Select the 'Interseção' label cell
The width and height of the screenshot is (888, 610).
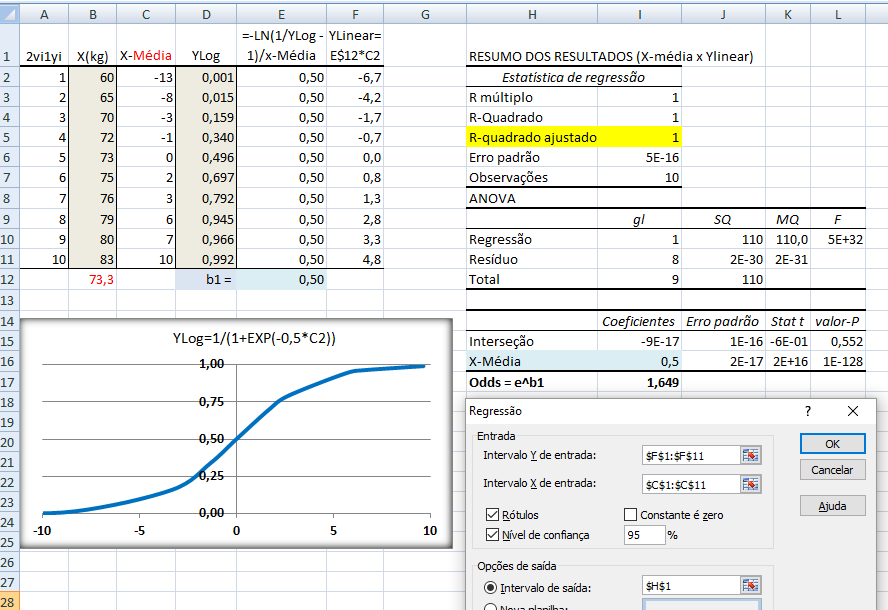(x=532, y=341)
